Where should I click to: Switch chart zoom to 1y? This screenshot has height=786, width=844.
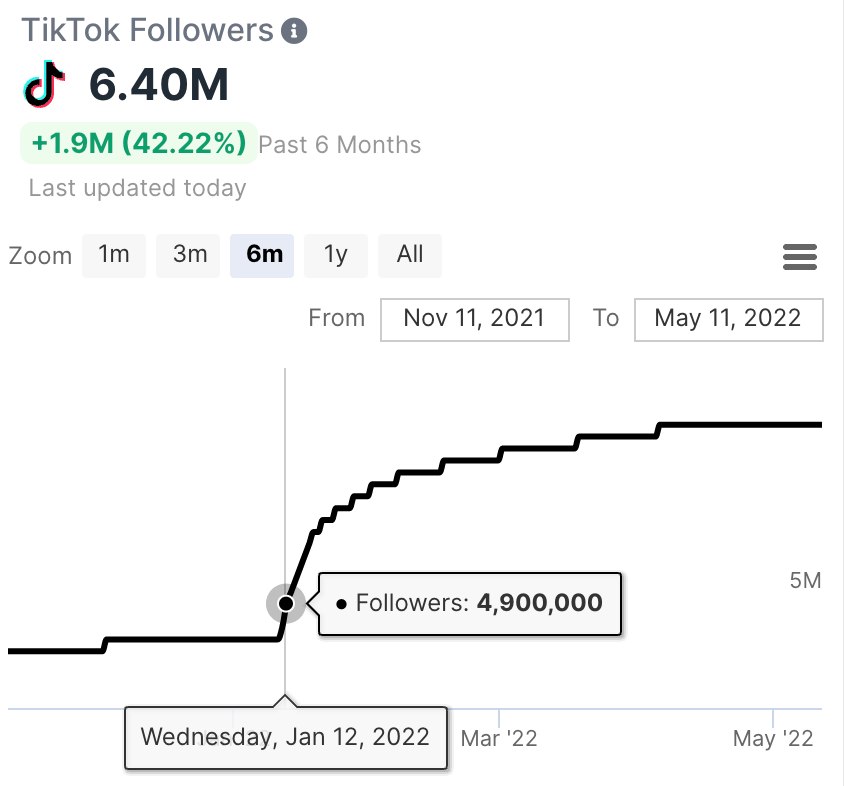click(x=336, y=255)
